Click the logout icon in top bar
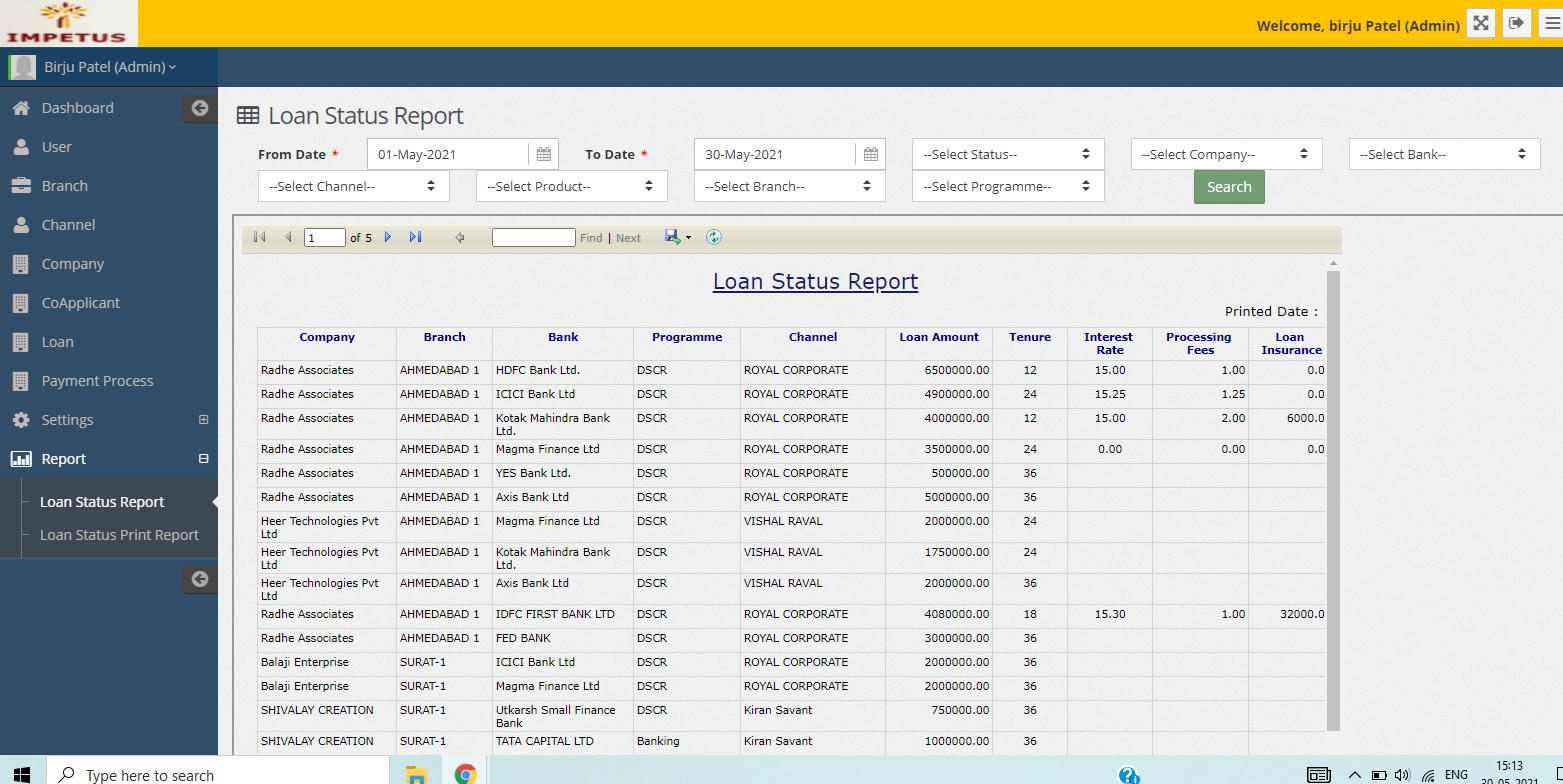This screenshot has height=784, width=1563. pyautogui.click(x=1517, y=23)
